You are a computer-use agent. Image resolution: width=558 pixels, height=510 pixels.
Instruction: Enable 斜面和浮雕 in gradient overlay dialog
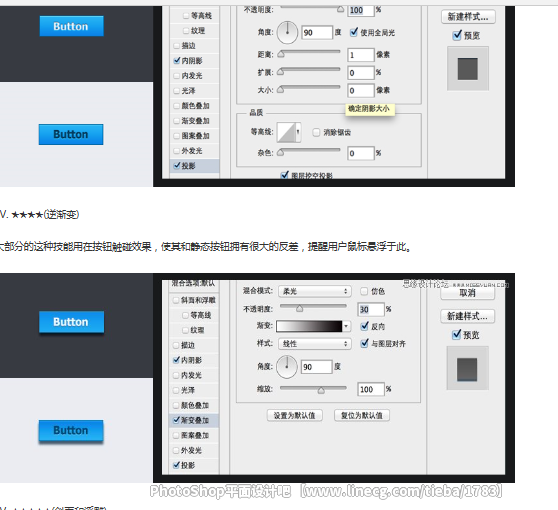coord(176,300)
